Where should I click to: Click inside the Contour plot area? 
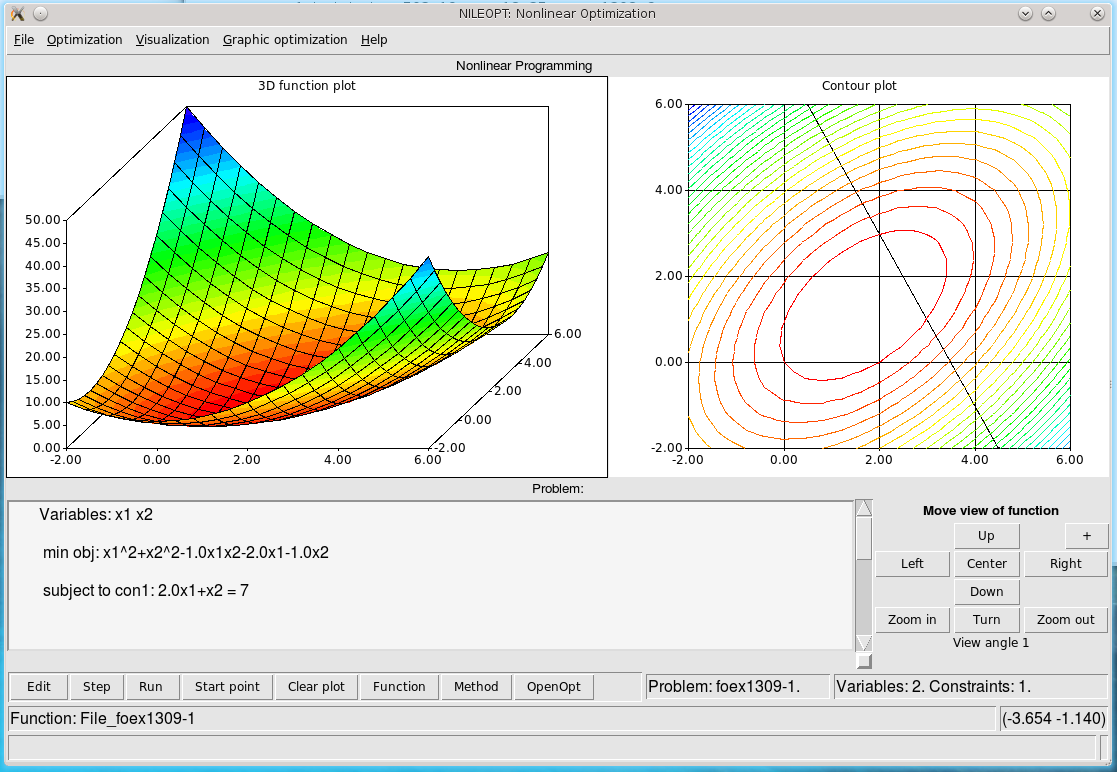tap(879, 276)
